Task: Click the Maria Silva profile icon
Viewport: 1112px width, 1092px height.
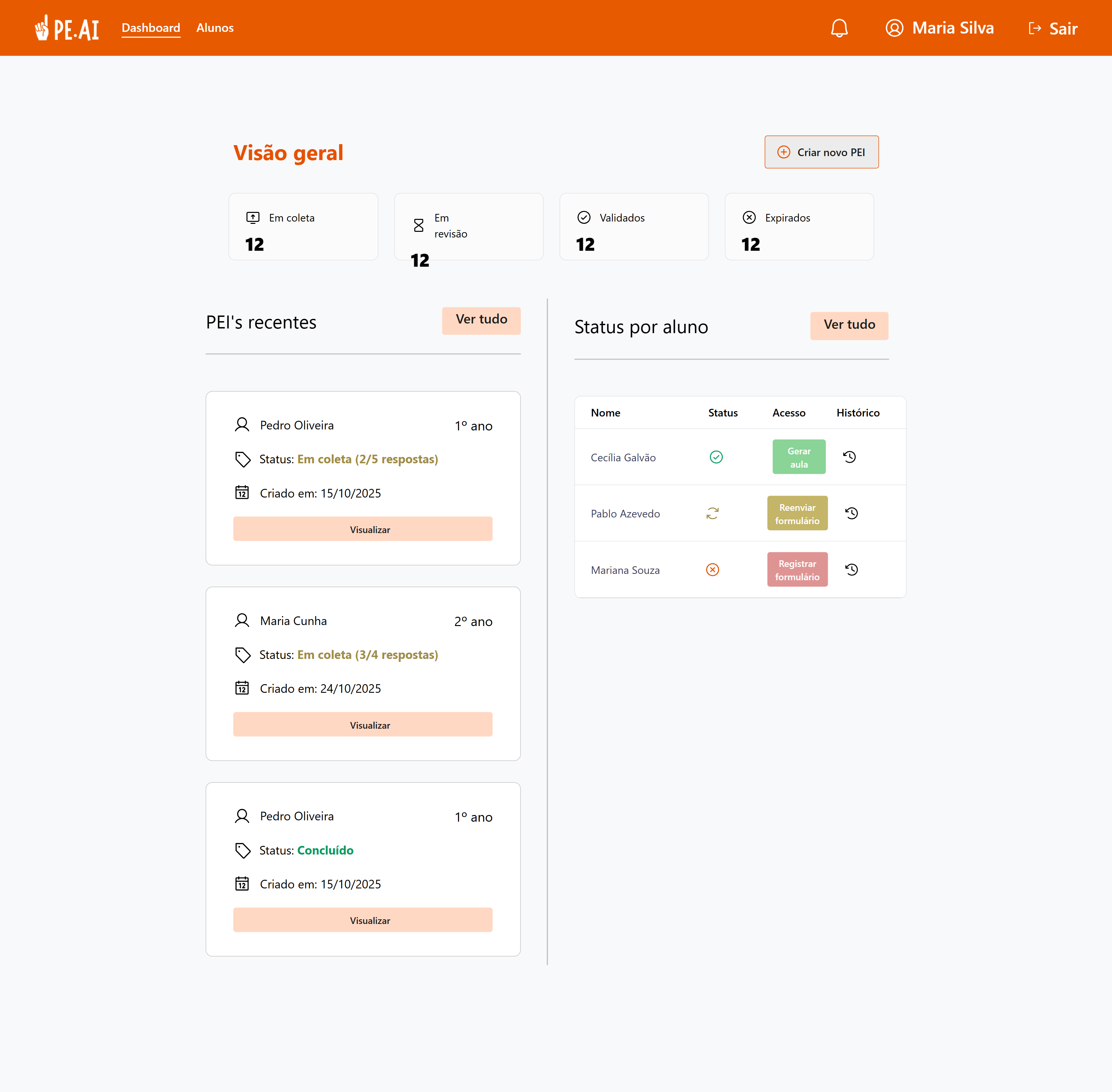Action: (895, 28)
